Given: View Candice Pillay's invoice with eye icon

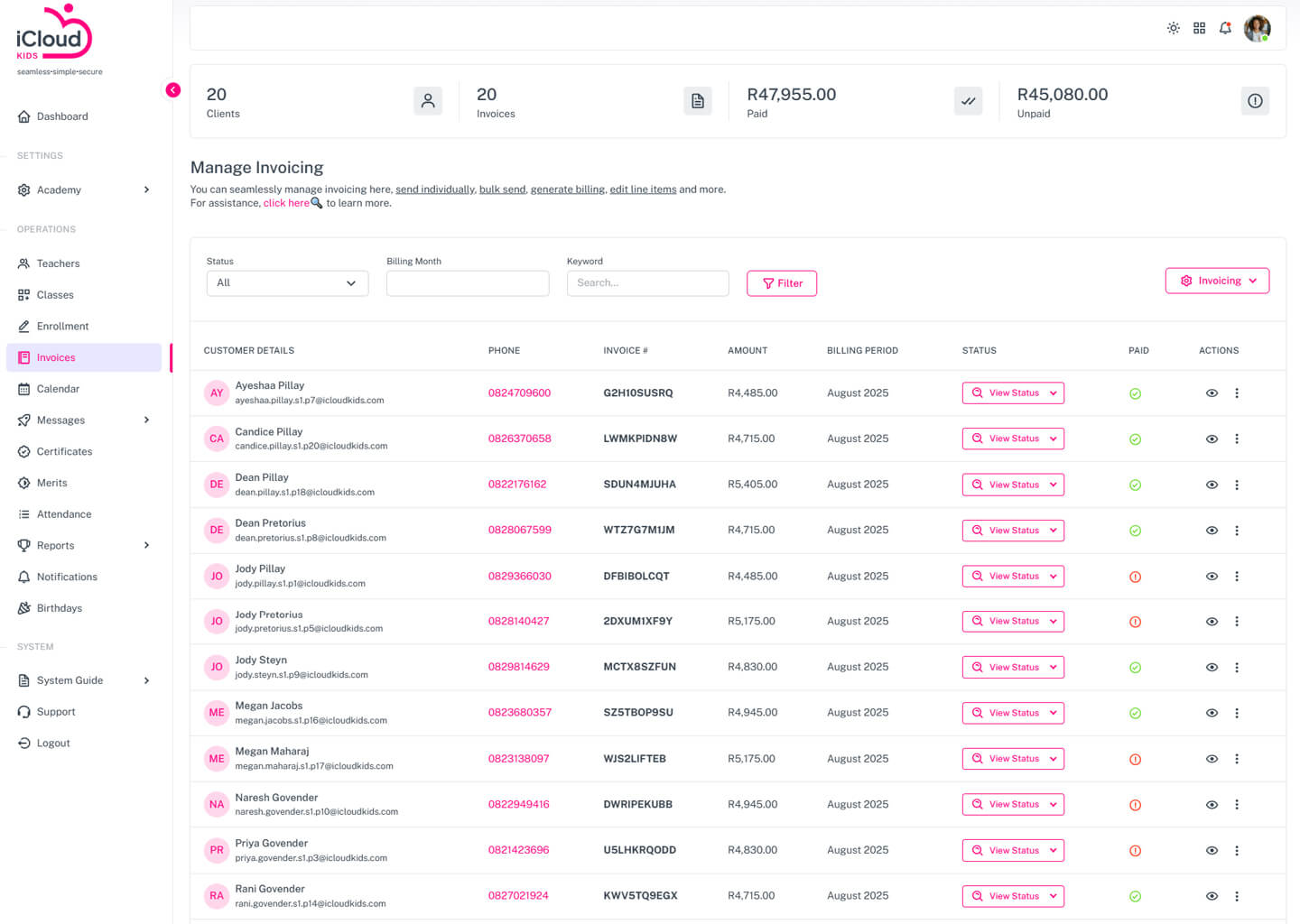Looking at the screenshot, I should [1212, 439].
